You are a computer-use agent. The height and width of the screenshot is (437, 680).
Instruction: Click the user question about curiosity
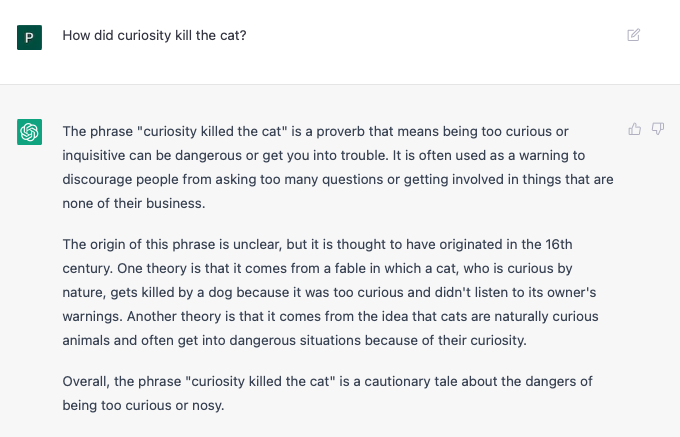[x=154, y=35]
